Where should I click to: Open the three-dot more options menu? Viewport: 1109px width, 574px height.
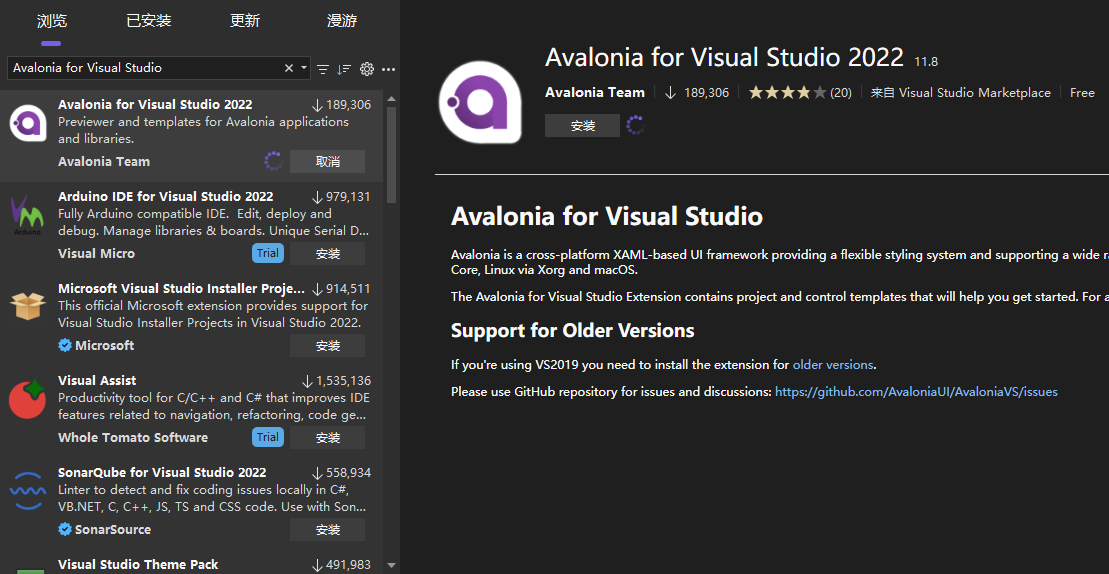pos(388,69)
